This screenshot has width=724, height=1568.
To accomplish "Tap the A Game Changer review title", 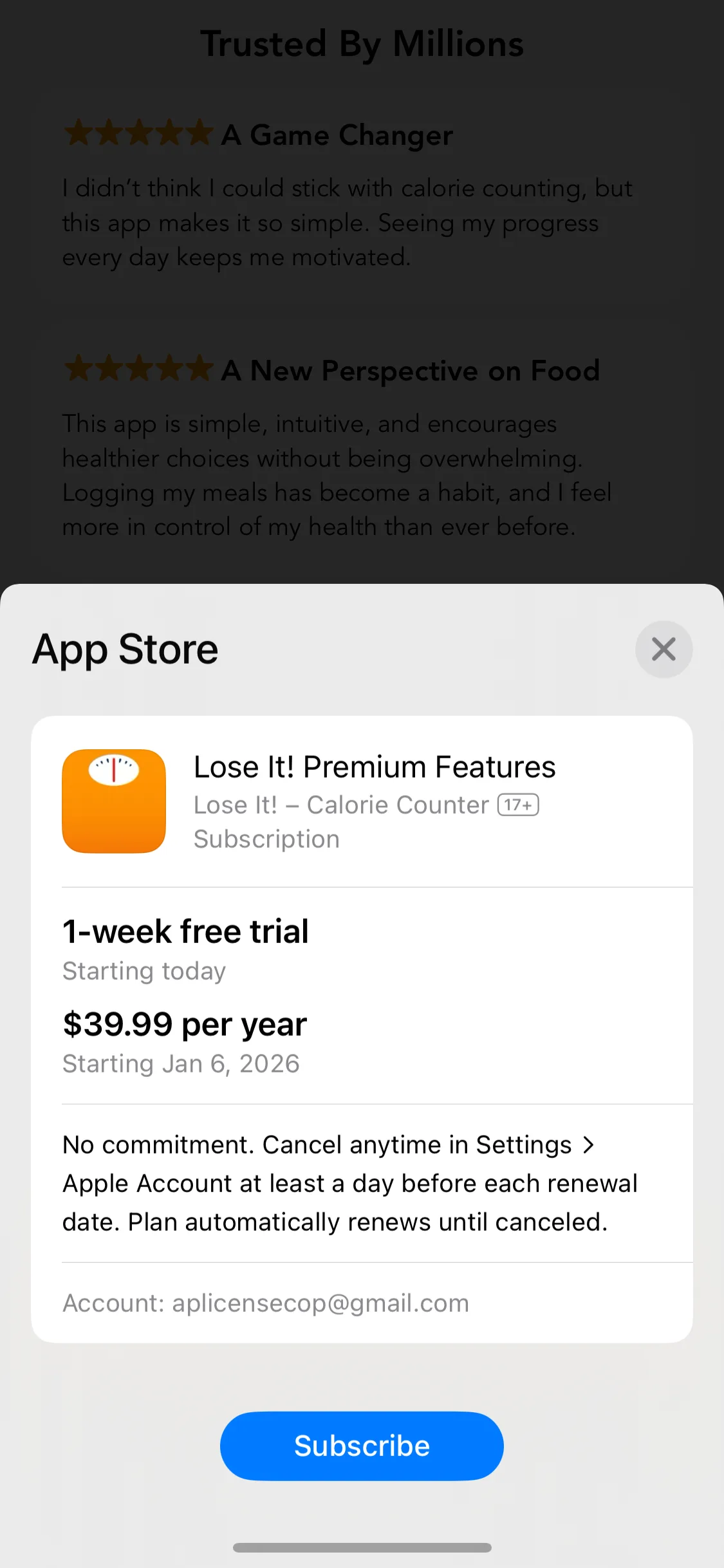I will click(x=337, y=135).
